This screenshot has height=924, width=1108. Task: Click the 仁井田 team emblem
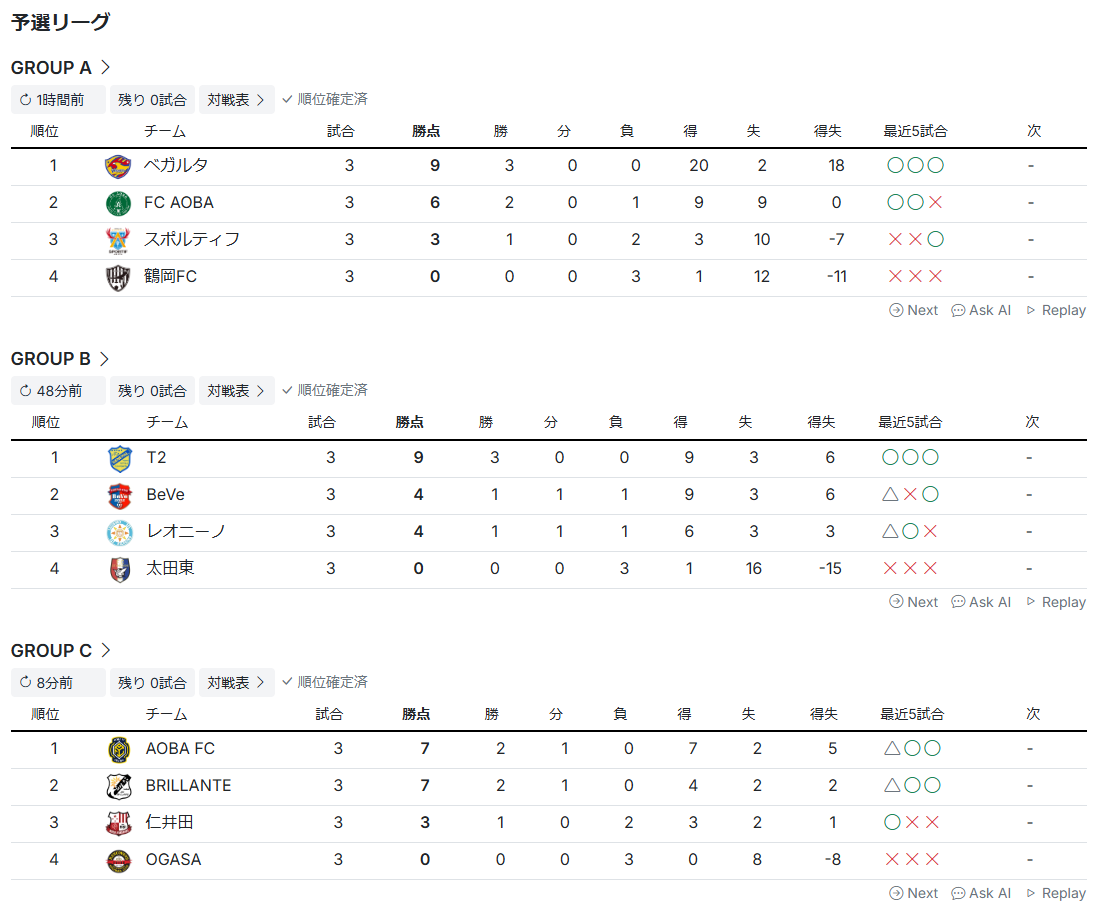click(x=119, y=823)
